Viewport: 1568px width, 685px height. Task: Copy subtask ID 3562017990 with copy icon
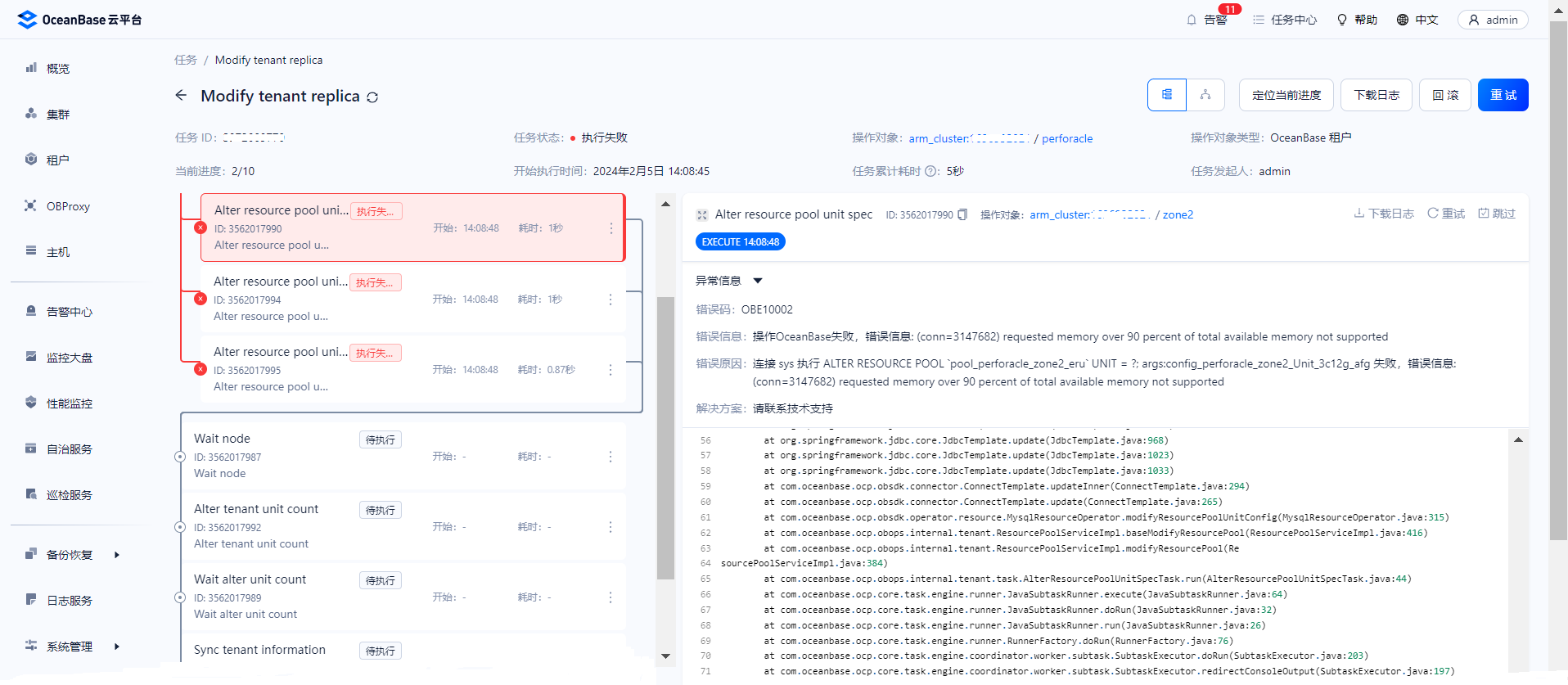click(x=962, y=214)
